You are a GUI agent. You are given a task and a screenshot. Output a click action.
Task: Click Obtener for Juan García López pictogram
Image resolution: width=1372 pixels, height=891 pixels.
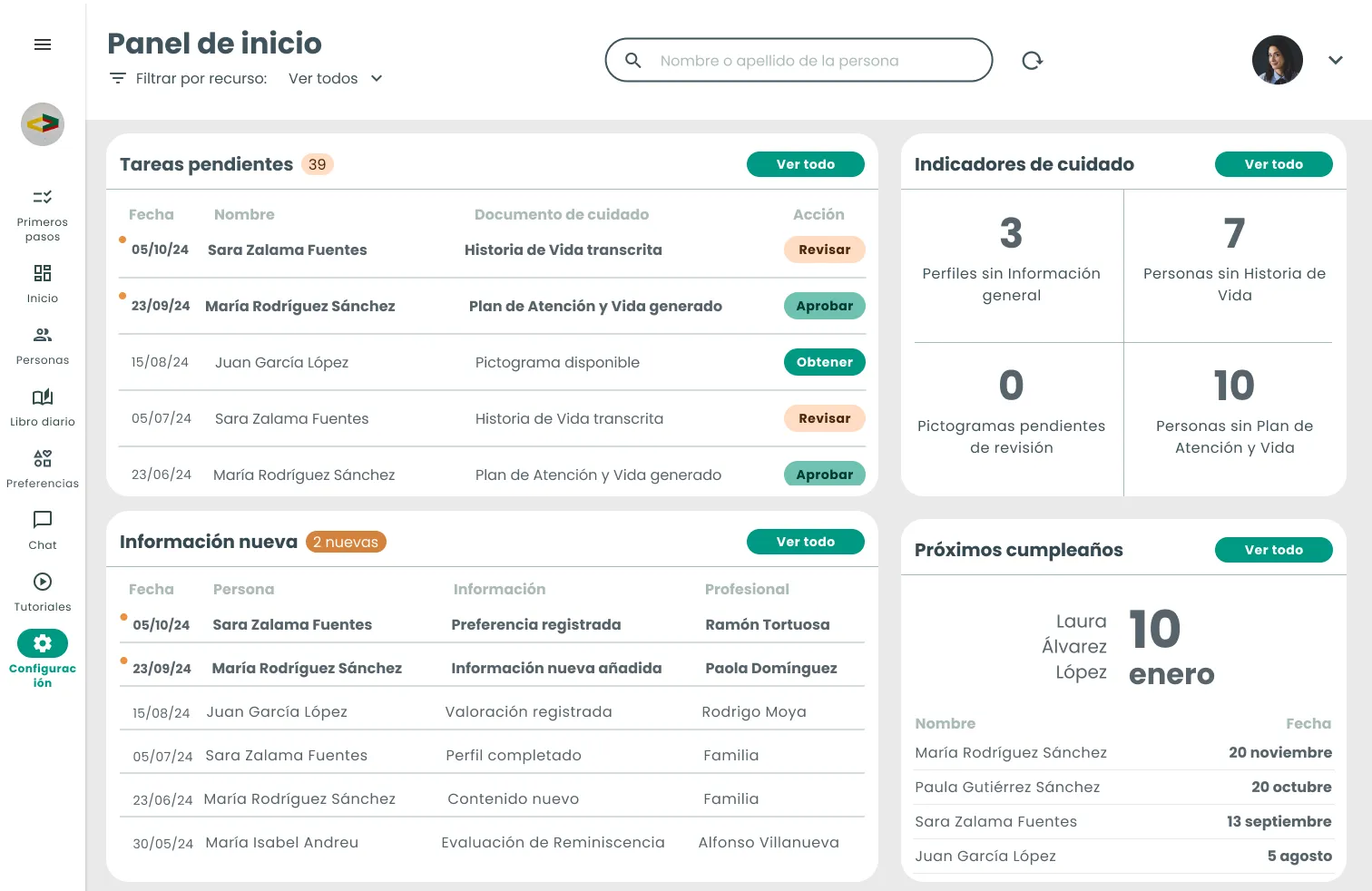click(825, 362)
